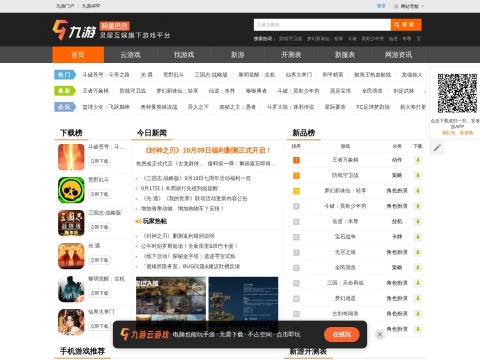Click 梦幻新诛仙：轻享 in the 最新 row
Image resolution: width=480 pixels, height=360 pixels.
click(177, 91)
